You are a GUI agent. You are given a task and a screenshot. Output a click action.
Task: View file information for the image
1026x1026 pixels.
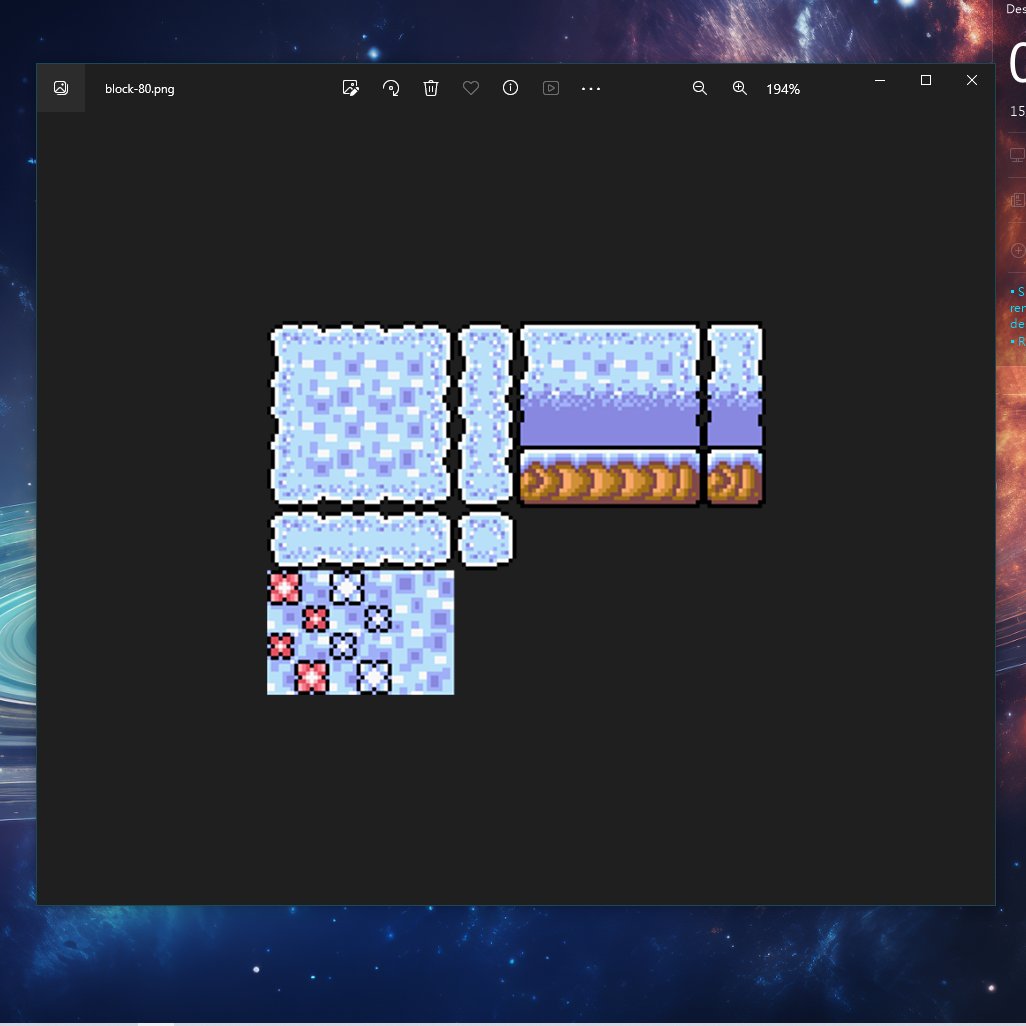click(x=510, y=88)
